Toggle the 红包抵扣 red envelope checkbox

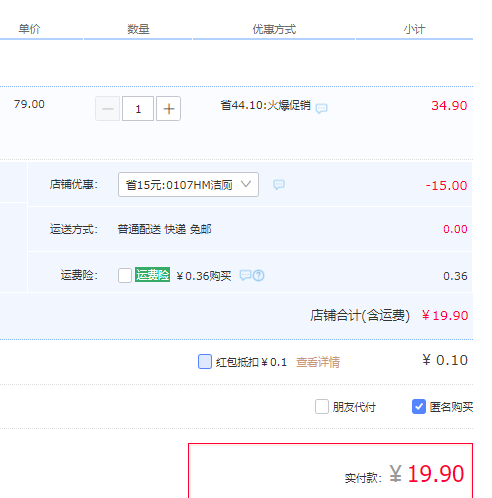205,362
